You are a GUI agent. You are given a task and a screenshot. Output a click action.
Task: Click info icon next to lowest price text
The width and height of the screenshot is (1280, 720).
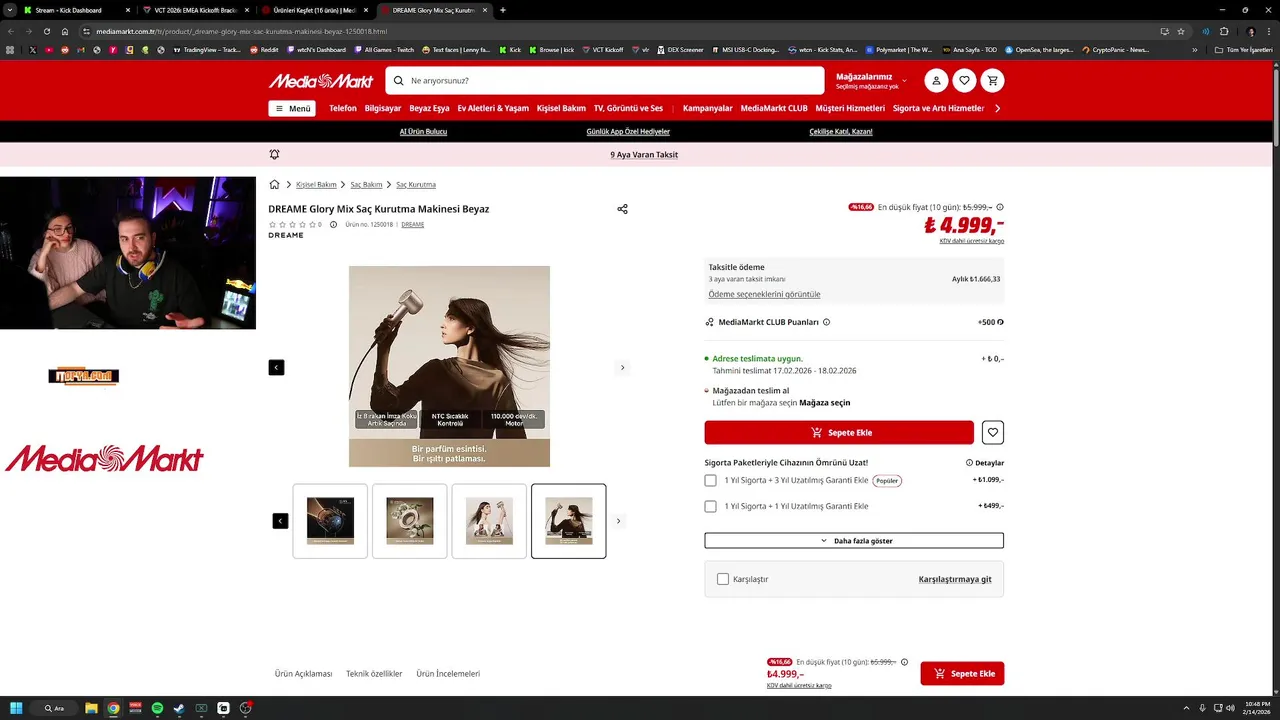[1000, 207]
